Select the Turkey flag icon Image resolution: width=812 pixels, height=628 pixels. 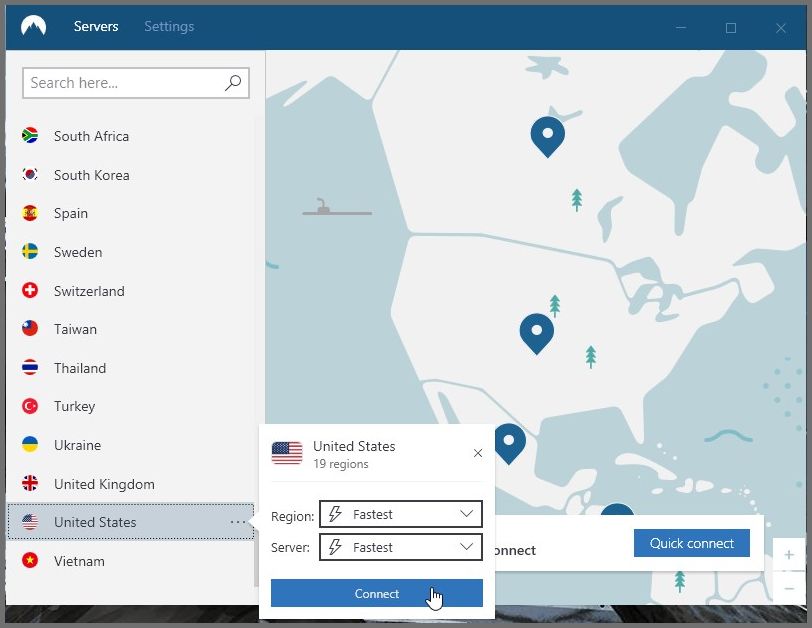click(x=30, y=406)
